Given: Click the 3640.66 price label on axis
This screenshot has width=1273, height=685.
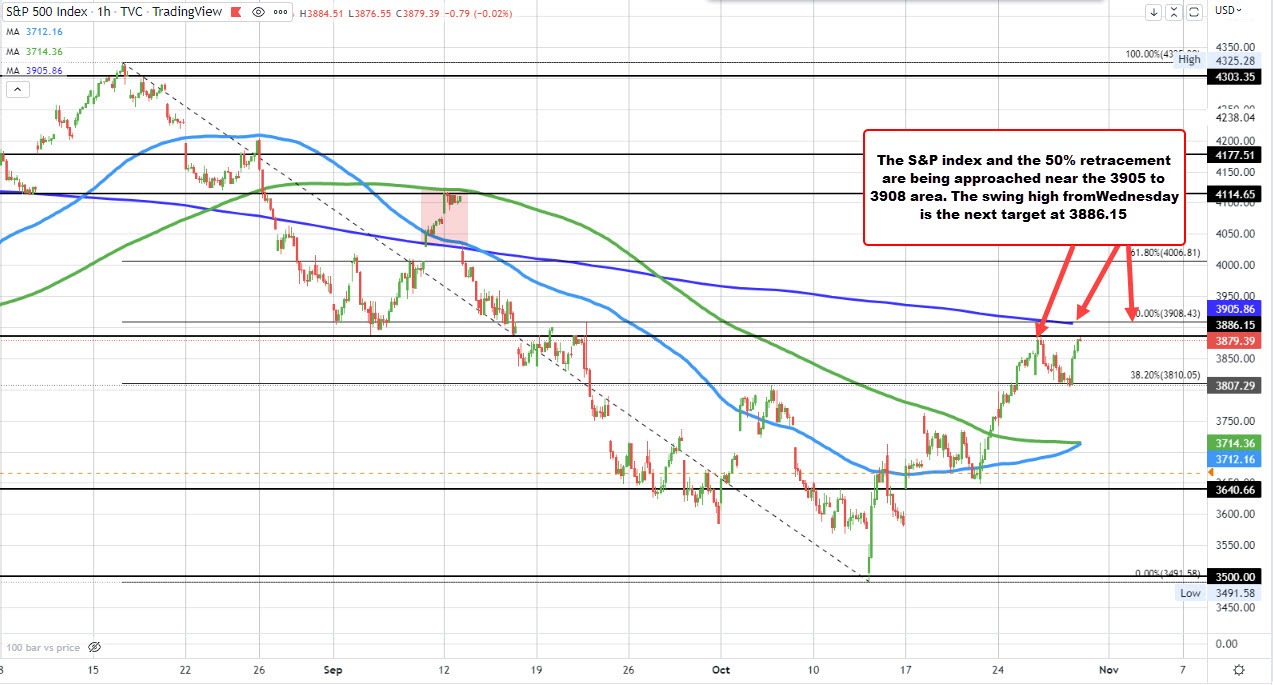Looking at the screenshot, I should pos(1236,490).
